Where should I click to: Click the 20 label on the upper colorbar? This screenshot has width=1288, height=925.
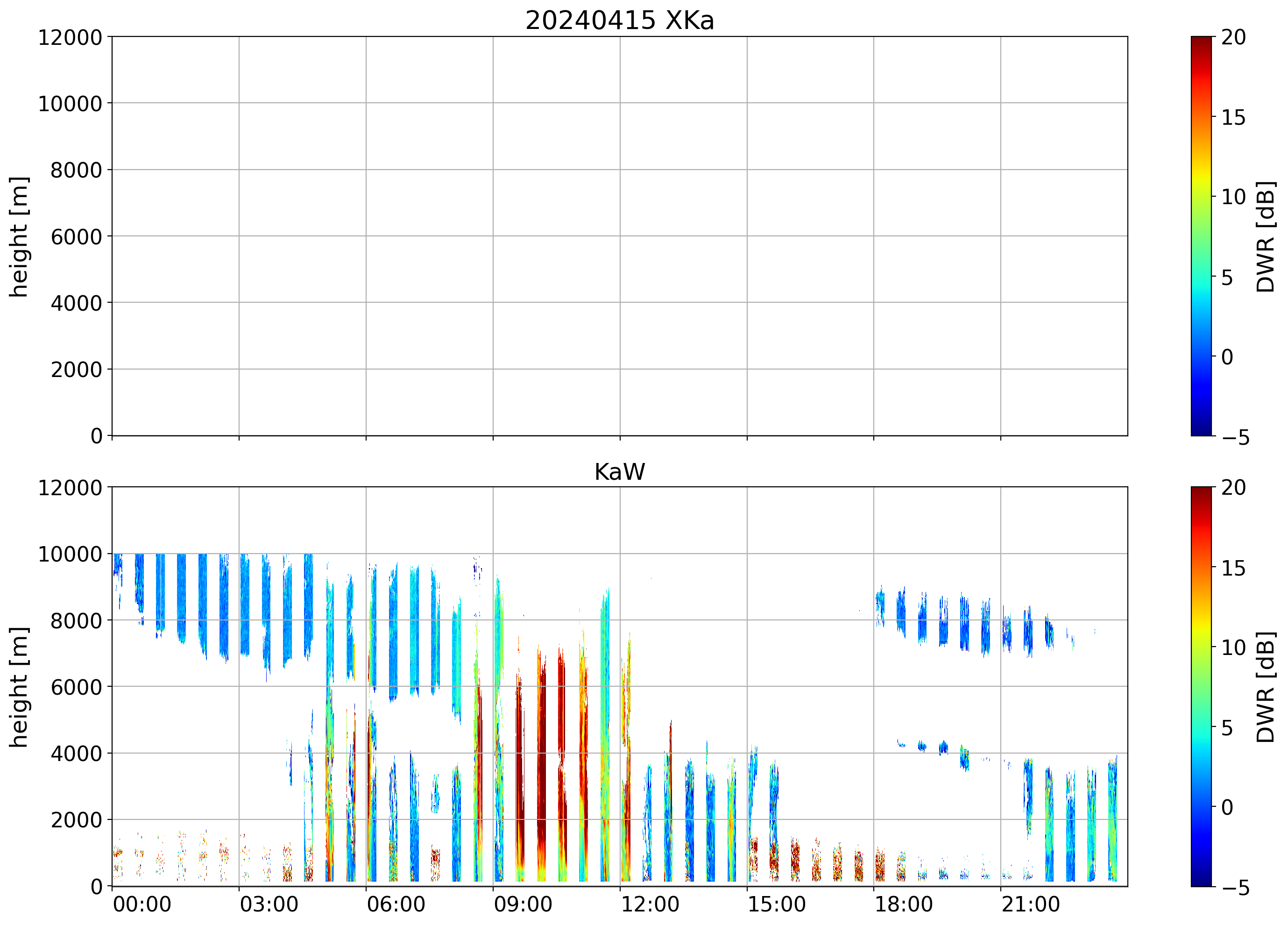pos(1233,37)
